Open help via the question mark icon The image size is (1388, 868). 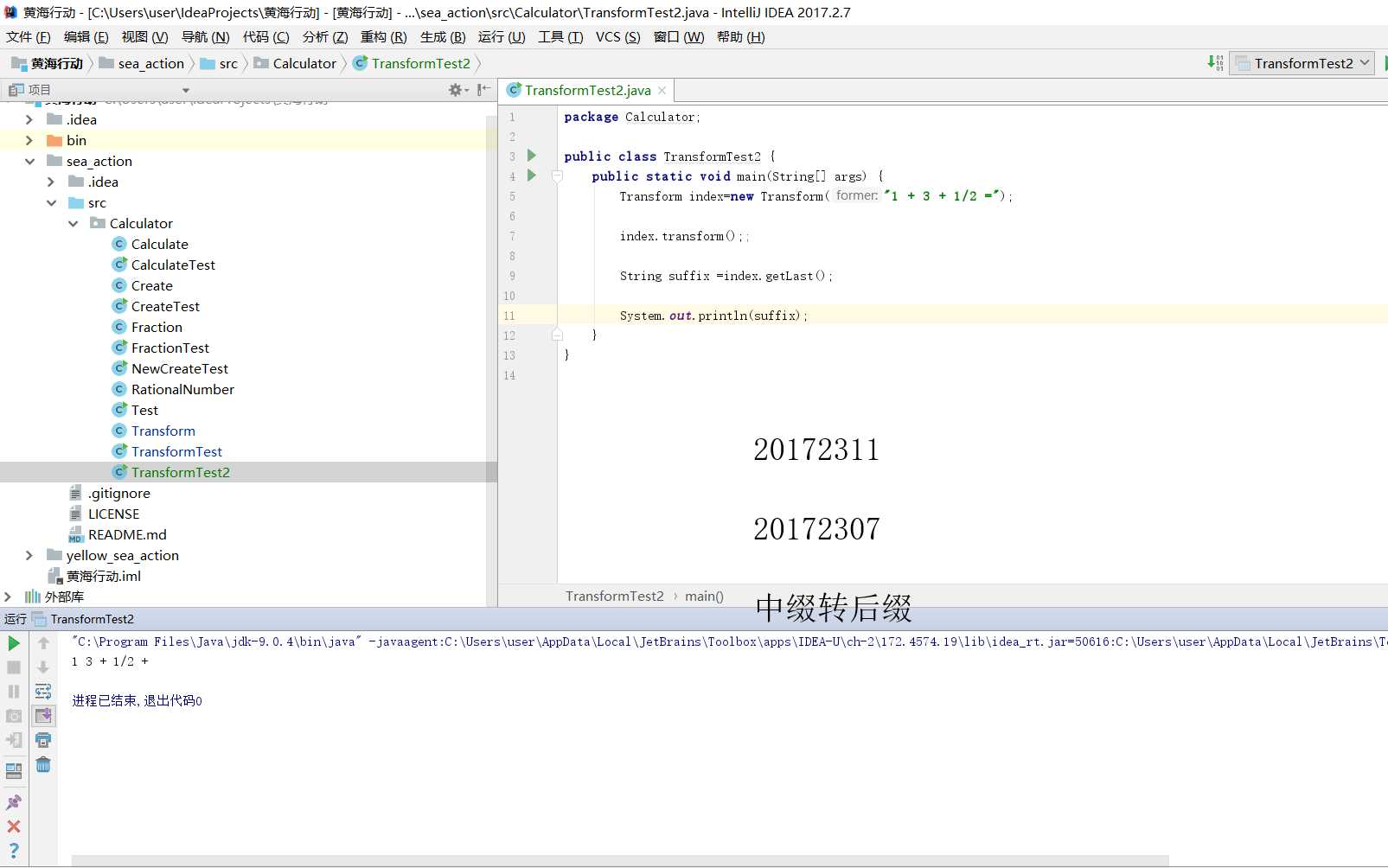14,851
